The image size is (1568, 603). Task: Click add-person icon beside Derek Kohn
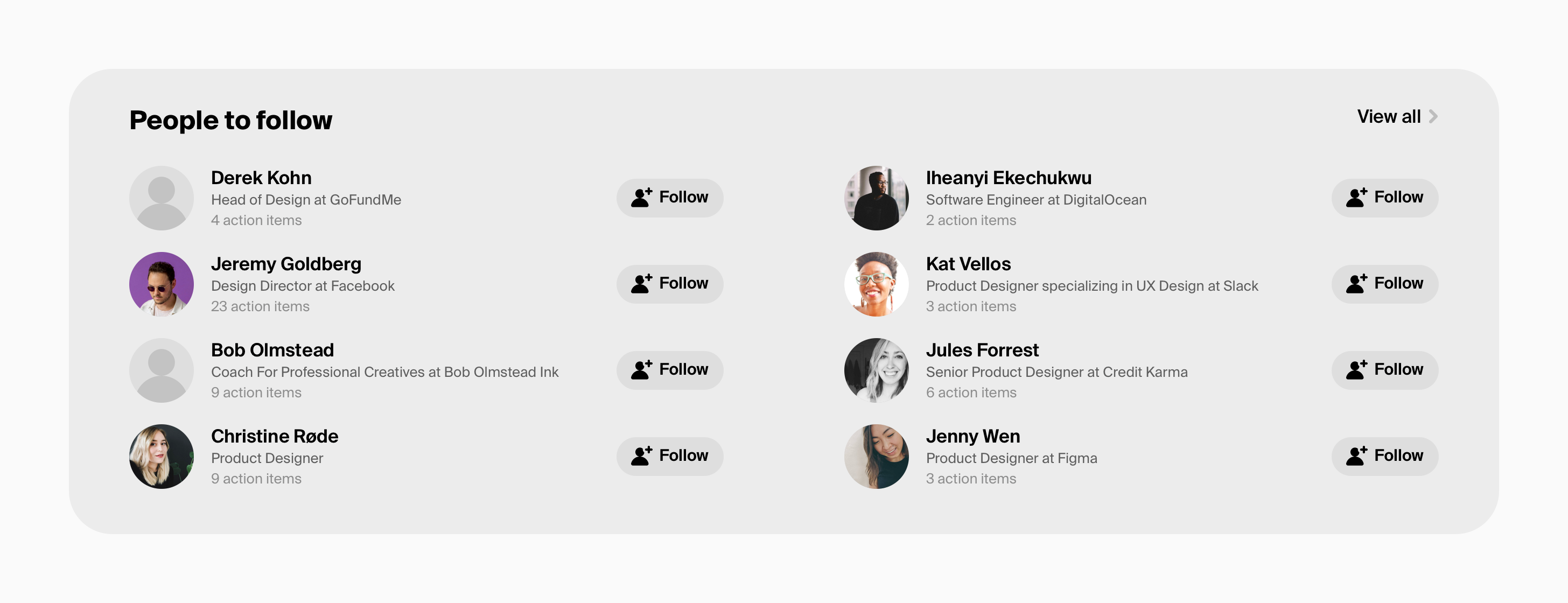641,197
